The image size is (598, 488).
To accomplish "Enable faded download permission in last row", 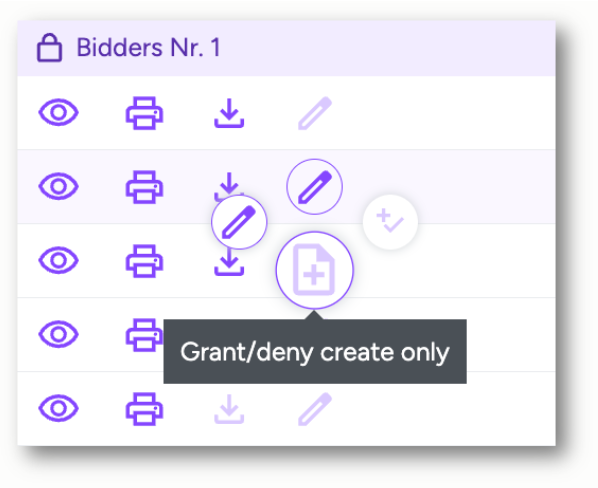I will [x=229, y=409].
